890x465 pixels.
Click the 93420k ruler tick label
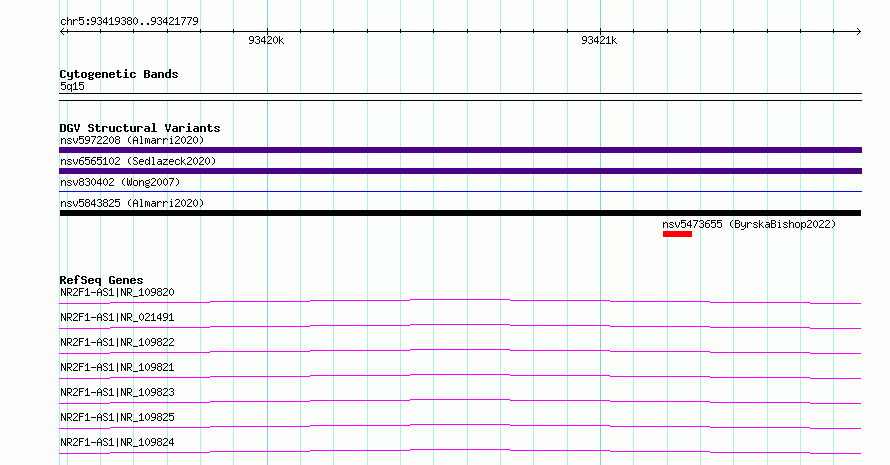coord(266,40)
